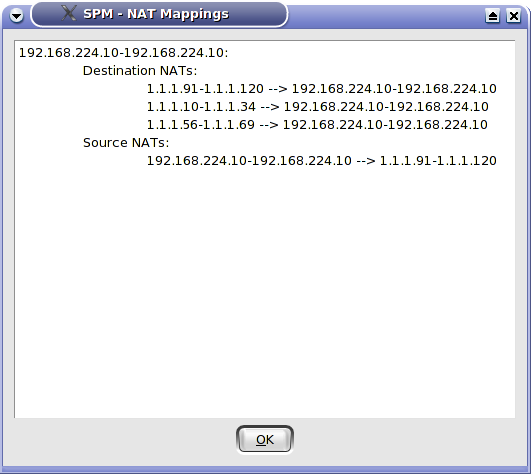Select the 1.1.1.10-1.1.1.34 destination mapping row
The height and width of the screenshot is (474, 531).
point(318,107)
